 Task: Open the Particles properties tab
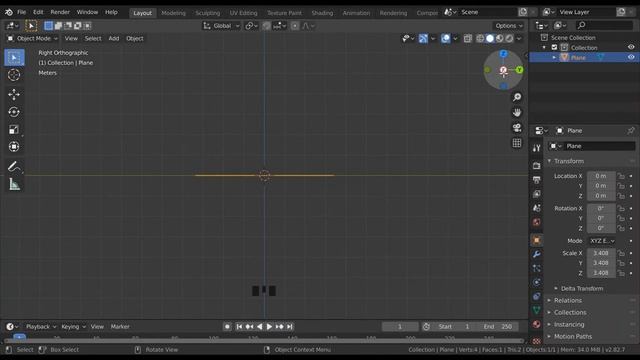pos(536,268)
